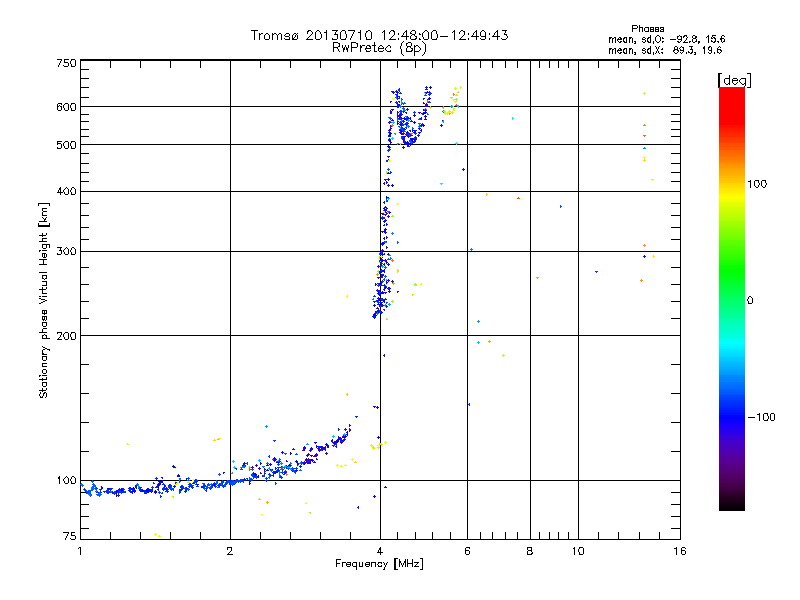Click the "mean, sd,X: 89.3, 19.6" line
800x600 pixels.
665,50
